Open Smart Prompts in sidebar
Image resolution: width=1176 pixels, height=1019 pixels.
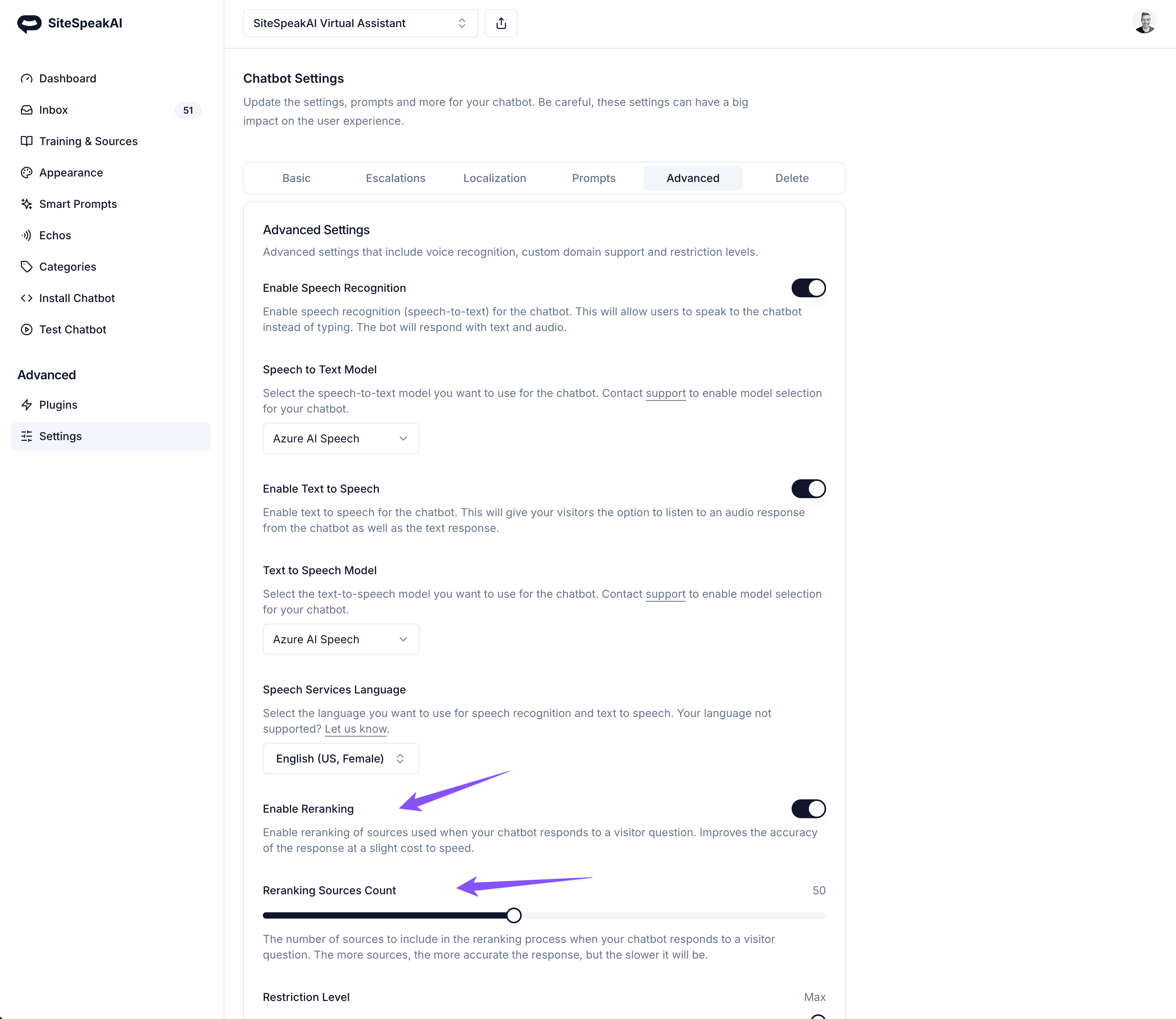pos(78,204)
